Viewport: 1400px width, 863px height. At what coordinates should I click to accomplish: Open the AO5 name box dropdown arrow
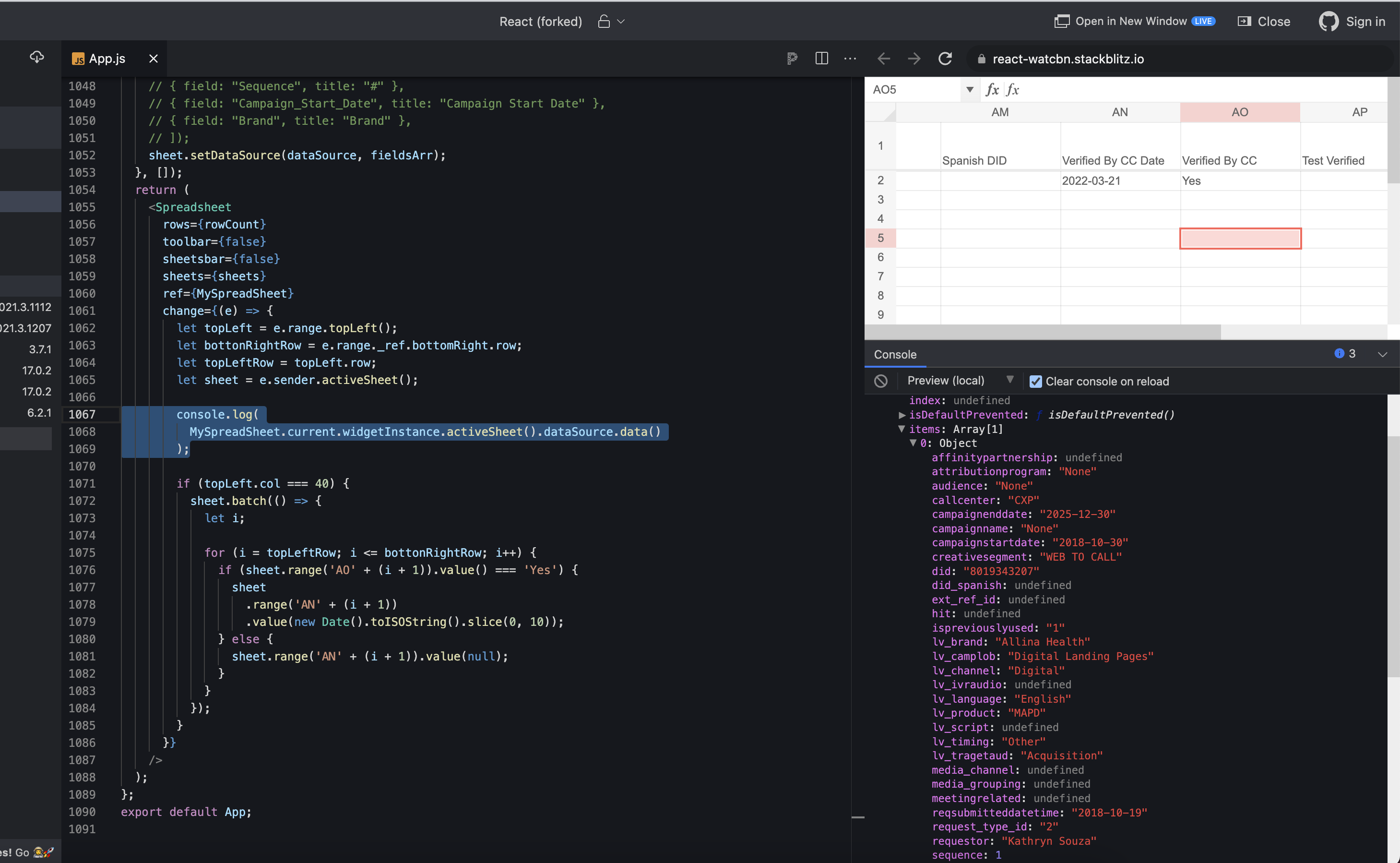coord(969,90)
